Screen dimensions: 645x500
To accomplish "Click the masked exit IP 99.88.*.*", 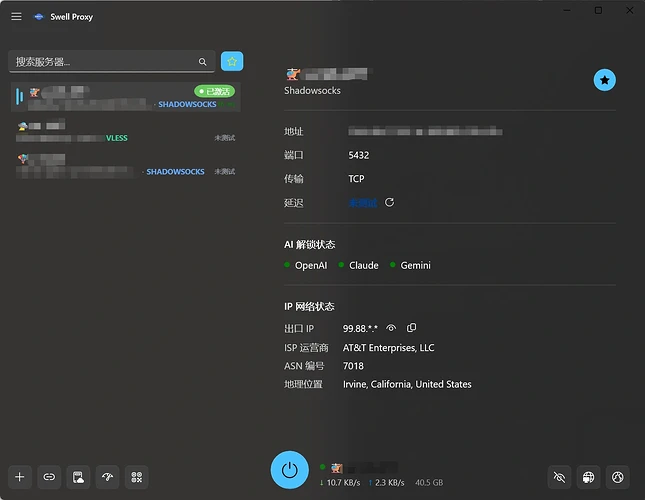I will pyautogui.click(x=360, y=329).
